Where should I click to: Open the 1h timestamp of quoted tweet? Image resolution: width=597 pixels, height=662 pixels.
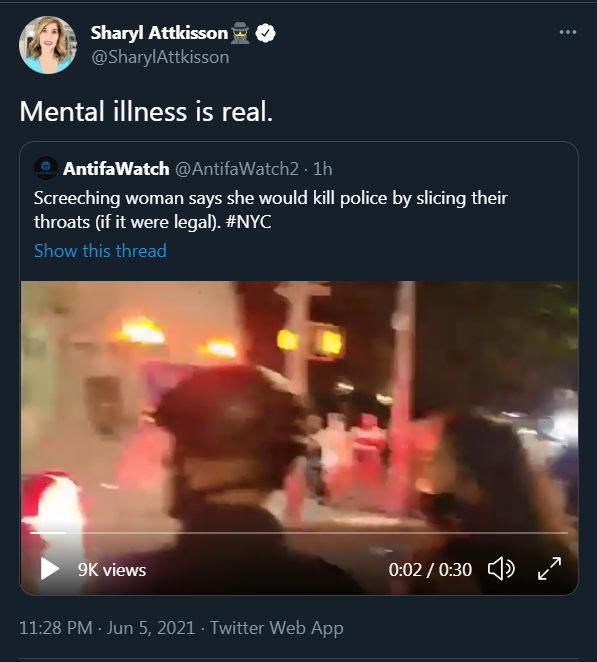coord(323,169)
